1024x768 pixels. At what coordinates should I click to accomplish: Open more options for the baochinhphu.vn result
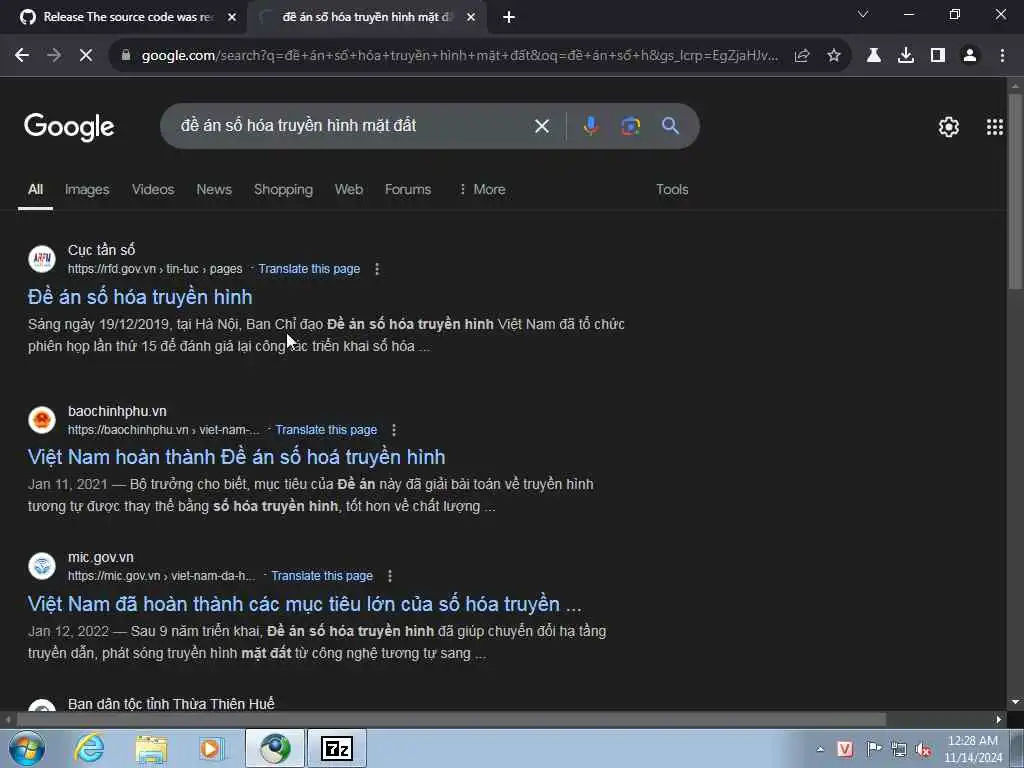(394, 430)
